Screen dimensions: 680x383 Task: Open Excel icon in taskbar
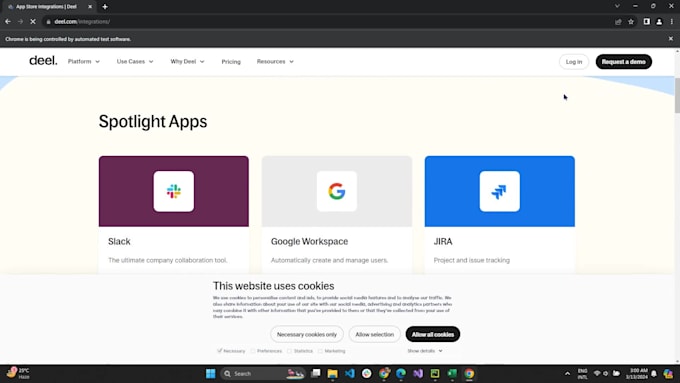(x=452, y=373)
